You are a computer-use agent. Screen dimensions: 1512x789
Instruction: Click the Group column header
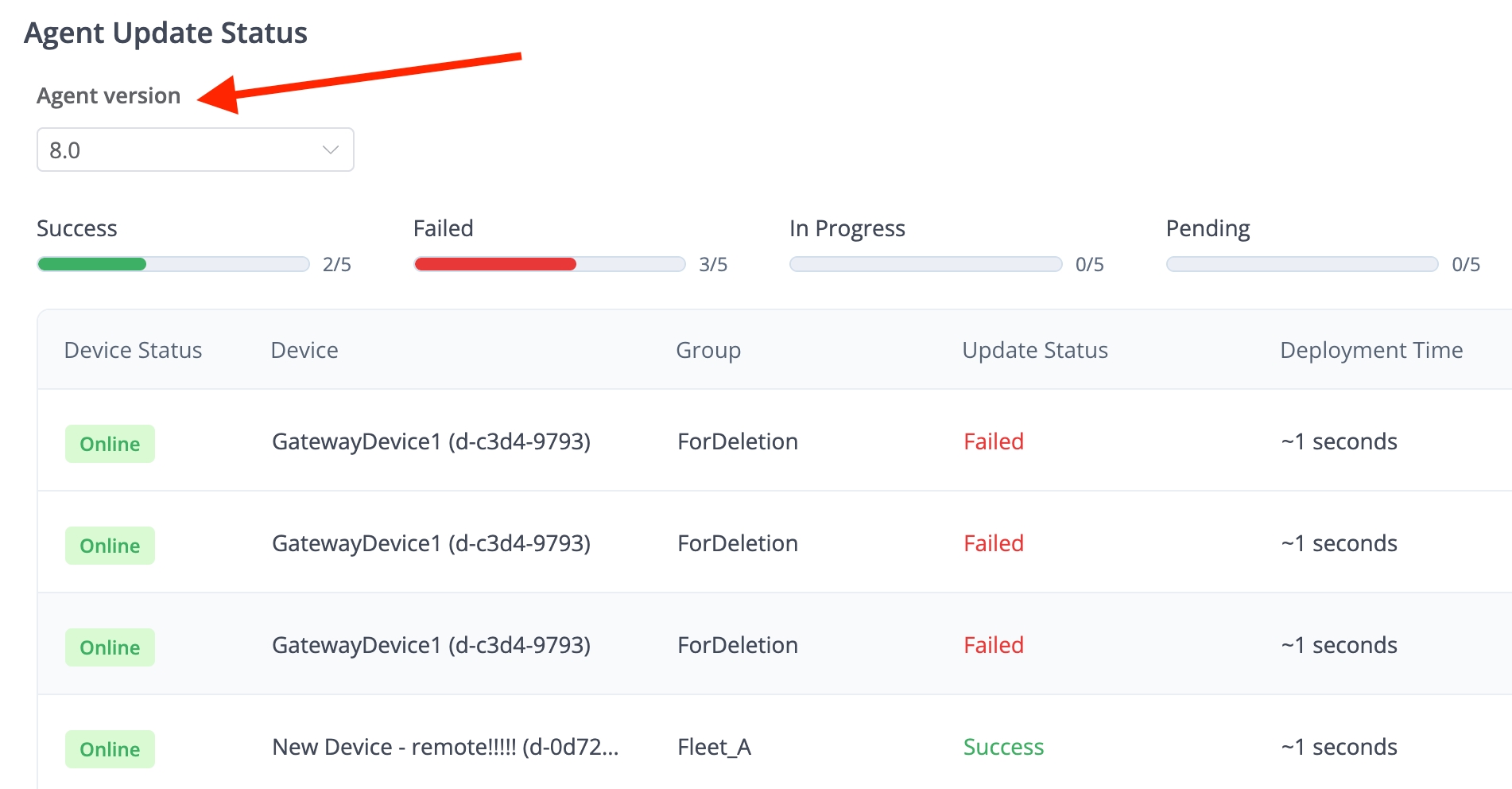[708, 350]
